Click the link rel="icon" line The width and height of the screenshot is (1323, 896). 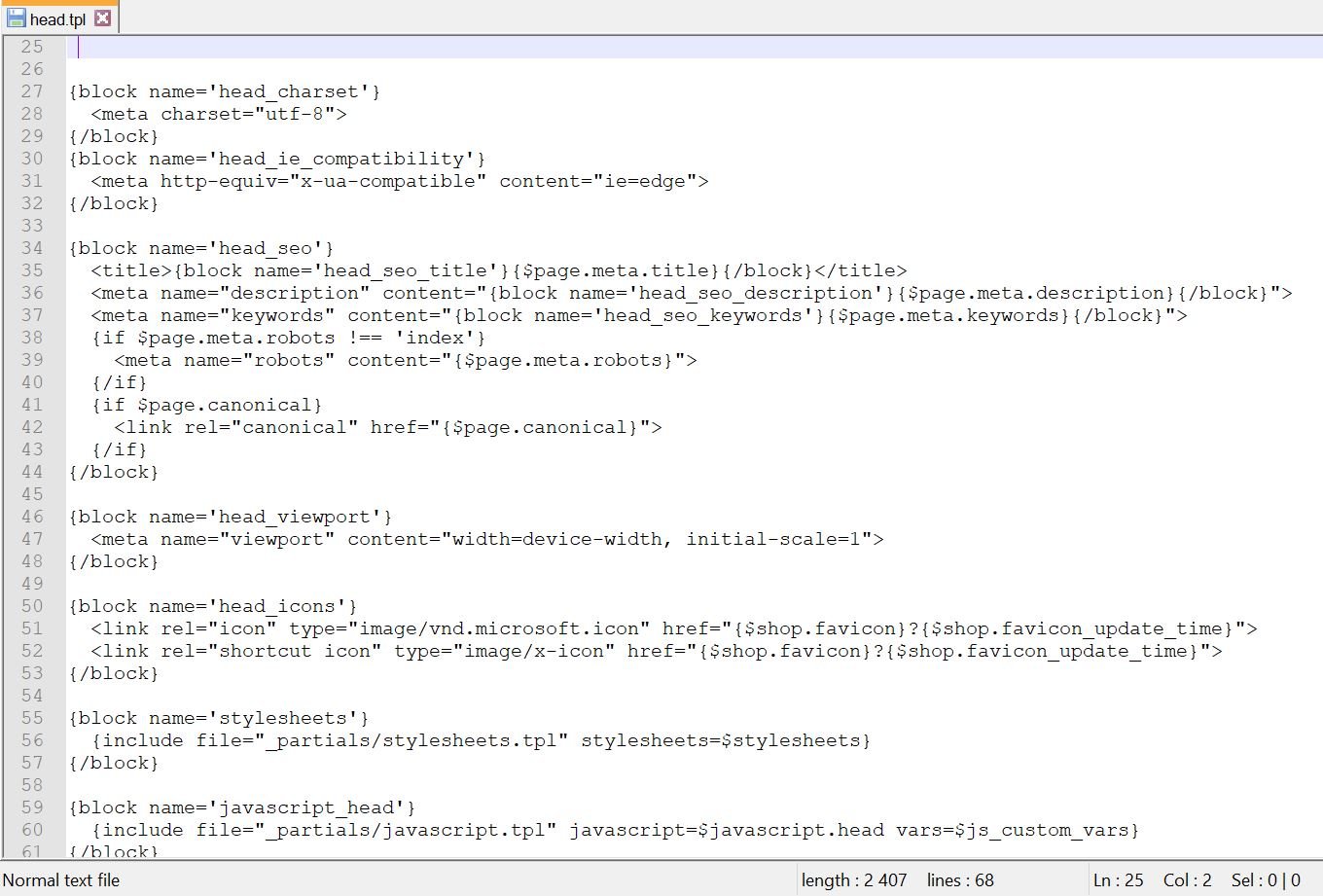(x=674, y=628)
